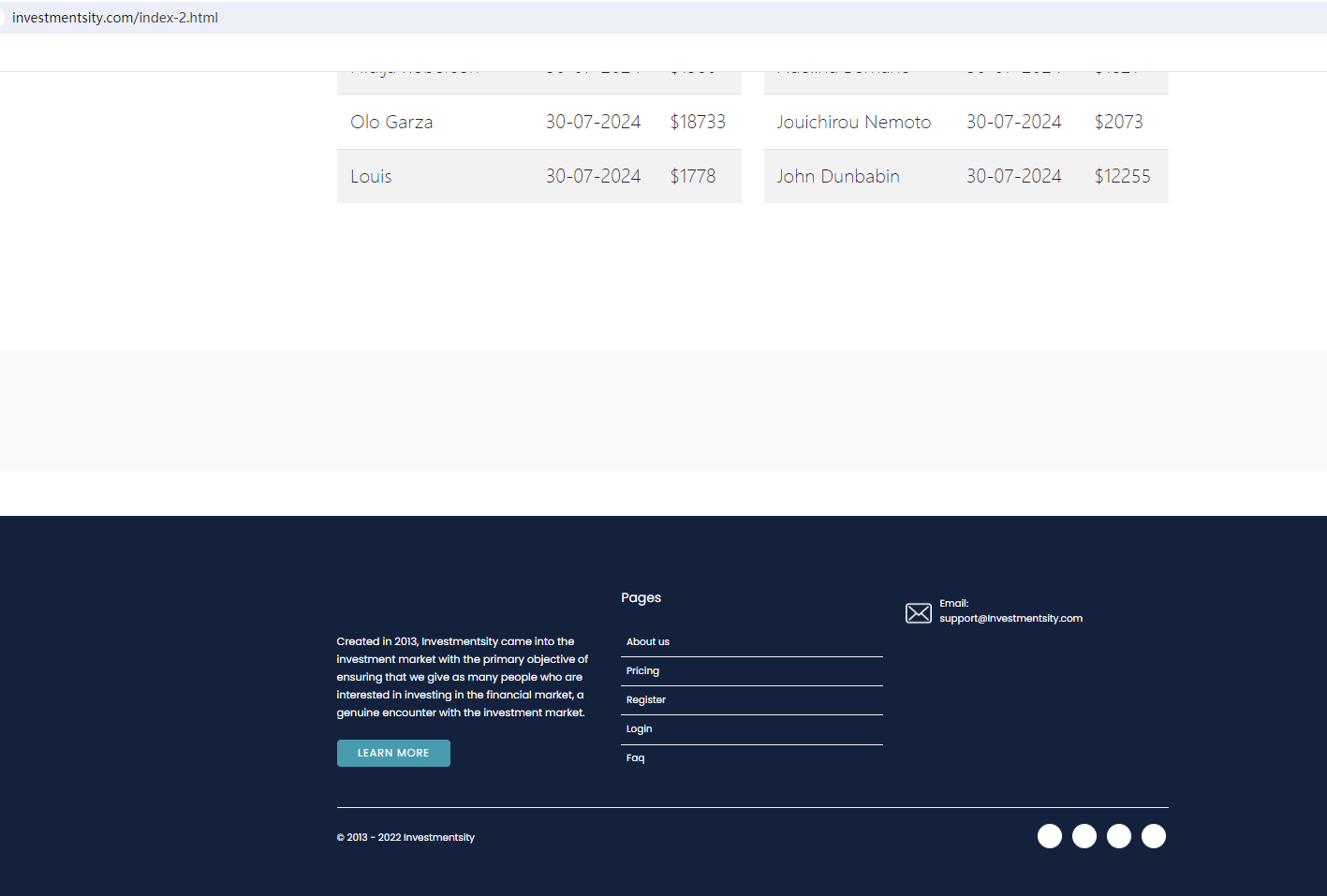The width and height of the screenshot is (1327, 896).
Task: Go to the Pricing page link
Action: click(642, 670)
